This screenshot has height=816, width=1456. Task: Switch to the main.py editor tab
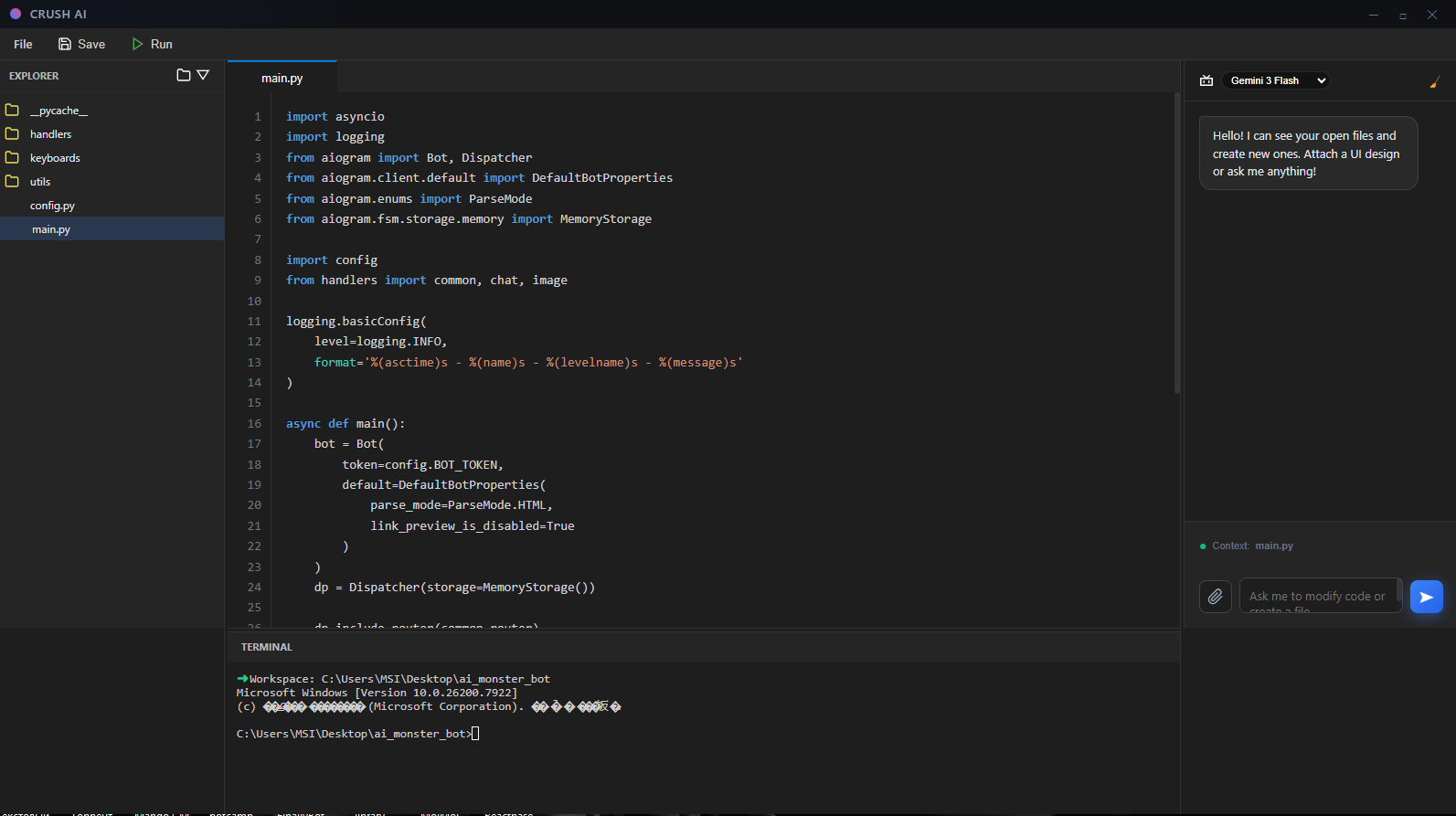tap(282, 78)
